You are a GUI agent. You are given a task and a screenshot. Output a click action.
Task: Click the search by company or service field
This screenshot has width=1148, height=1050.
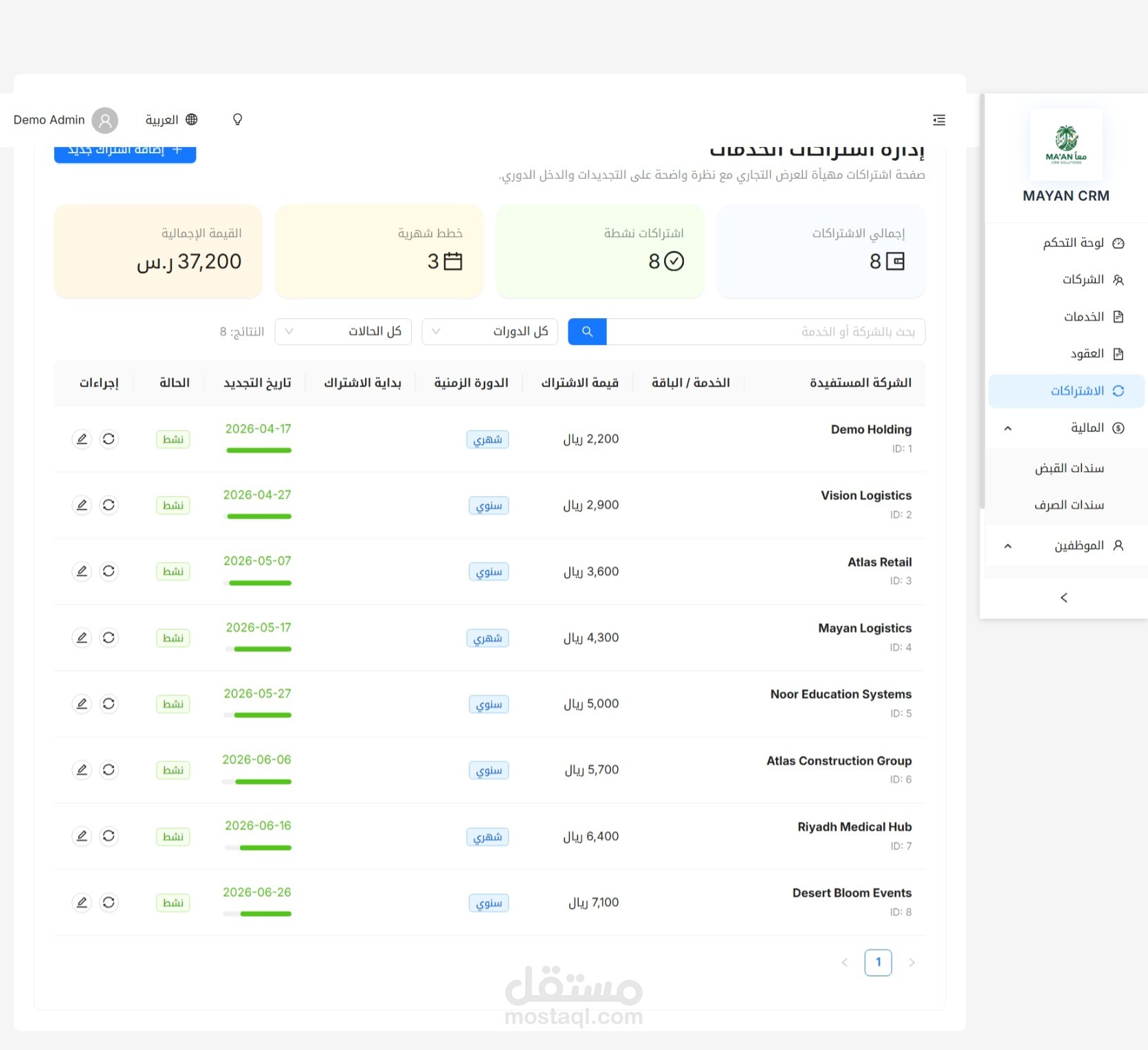coord(766,331)
